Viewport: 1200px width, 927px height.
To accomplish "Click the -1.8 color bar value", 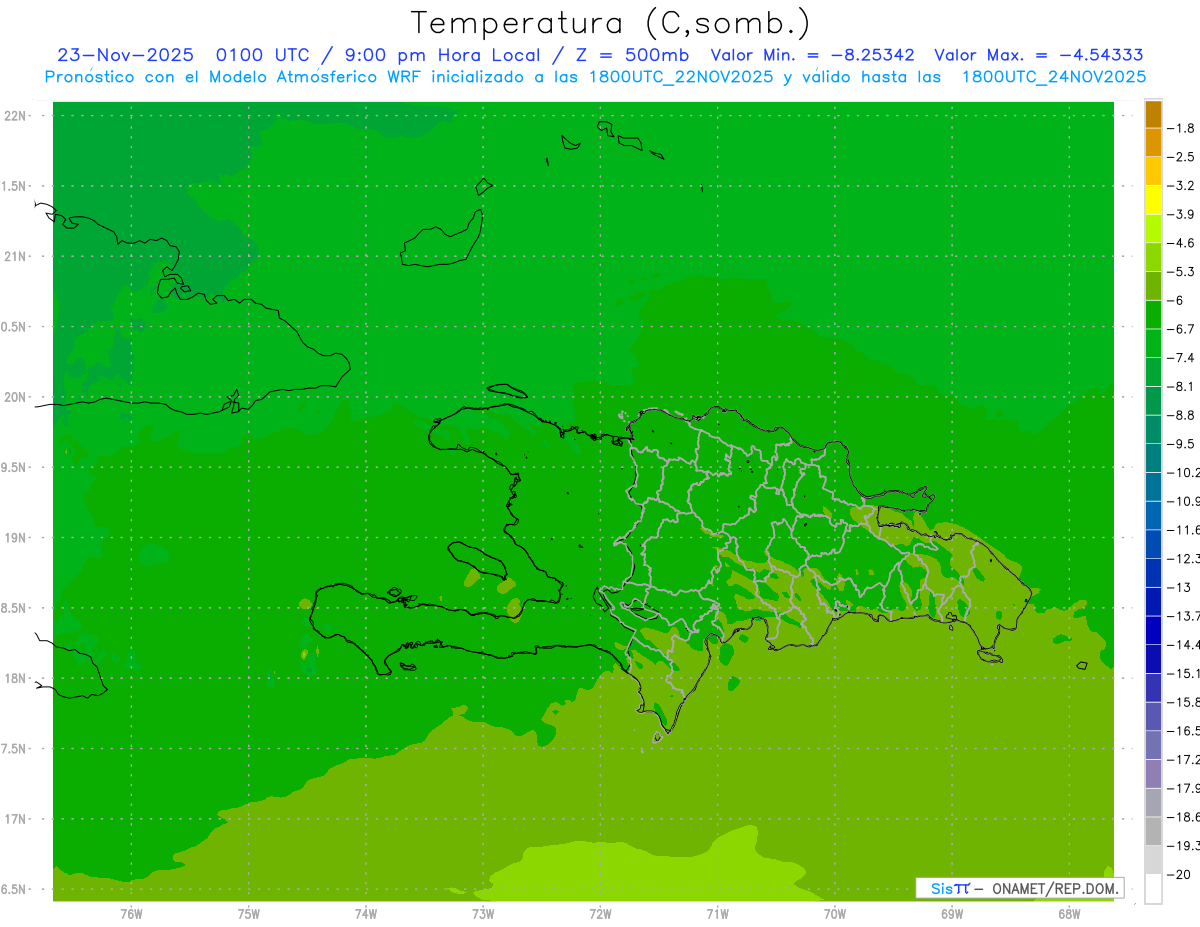I will pyautogui.click(x=1180, y=128).
